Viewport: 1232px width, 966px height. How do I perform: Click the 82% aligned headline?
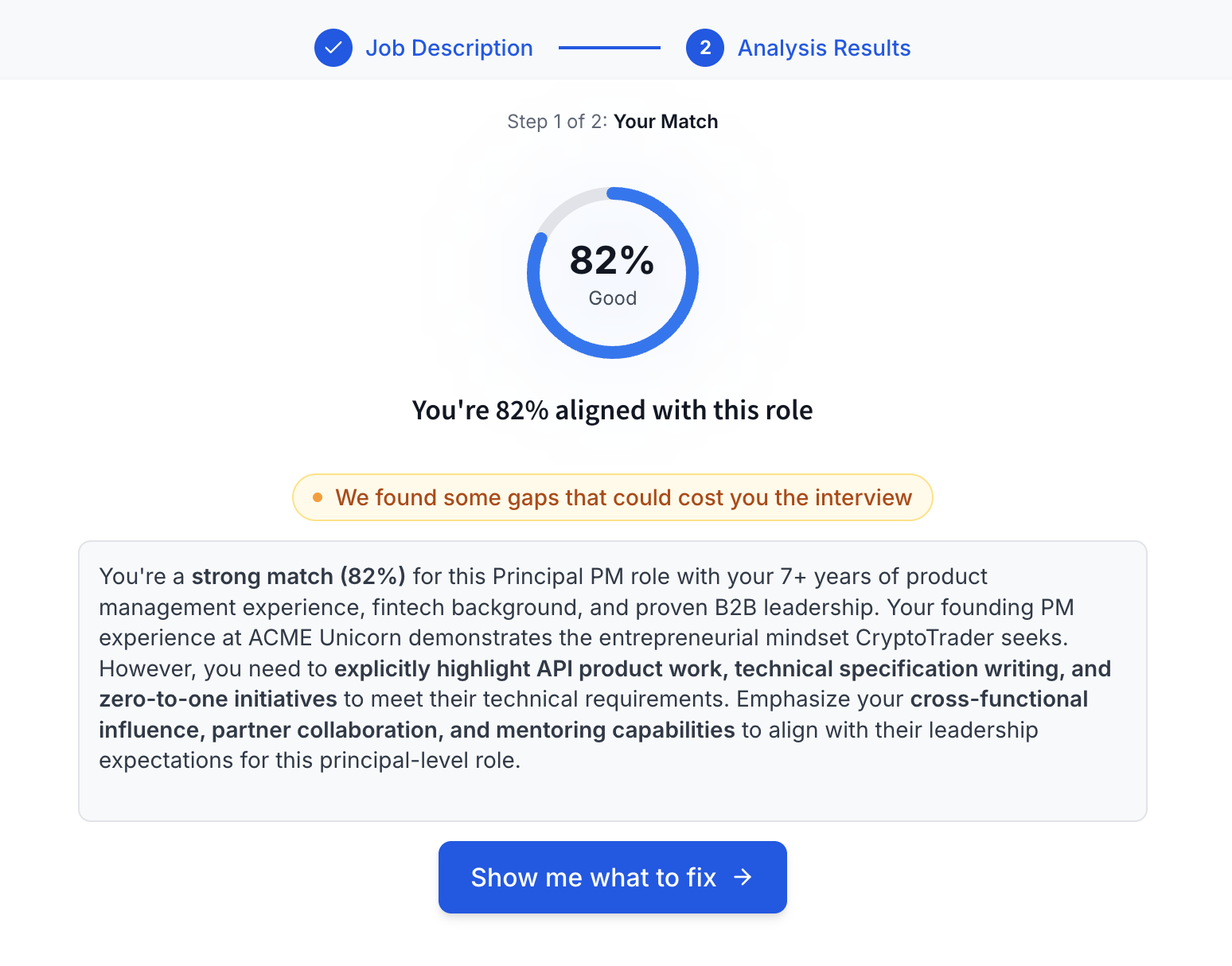[612, 411]
